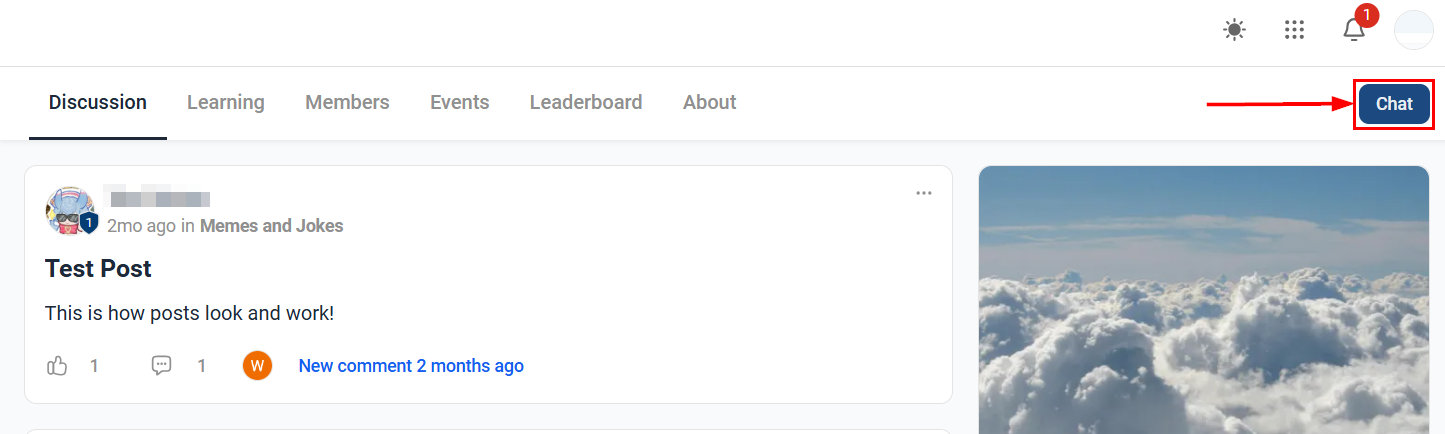The image size is (1445, 434).
Task: Click the post author's avatar picture
Action: click(69, 210)
